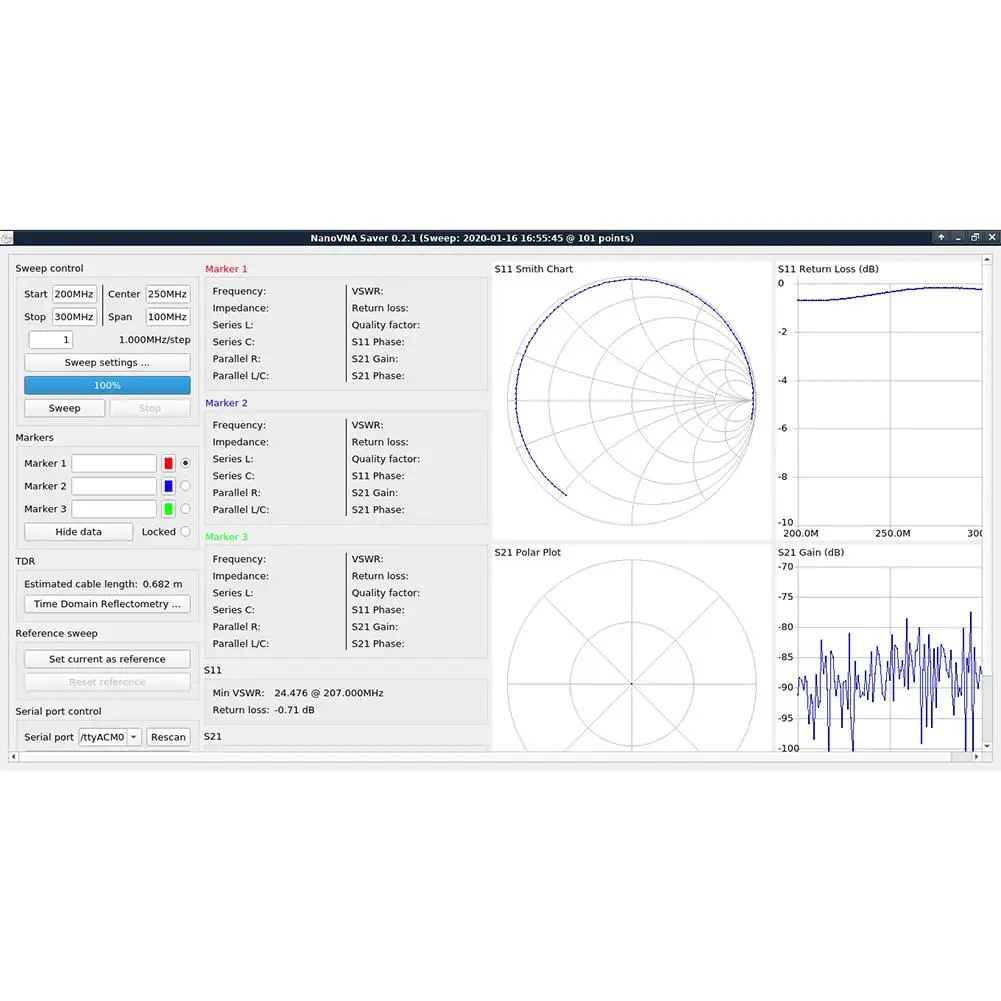Restore the NanoVNA Saver window size
The width and height of the screenshot is (1001, 1001).
click(975, 237)
